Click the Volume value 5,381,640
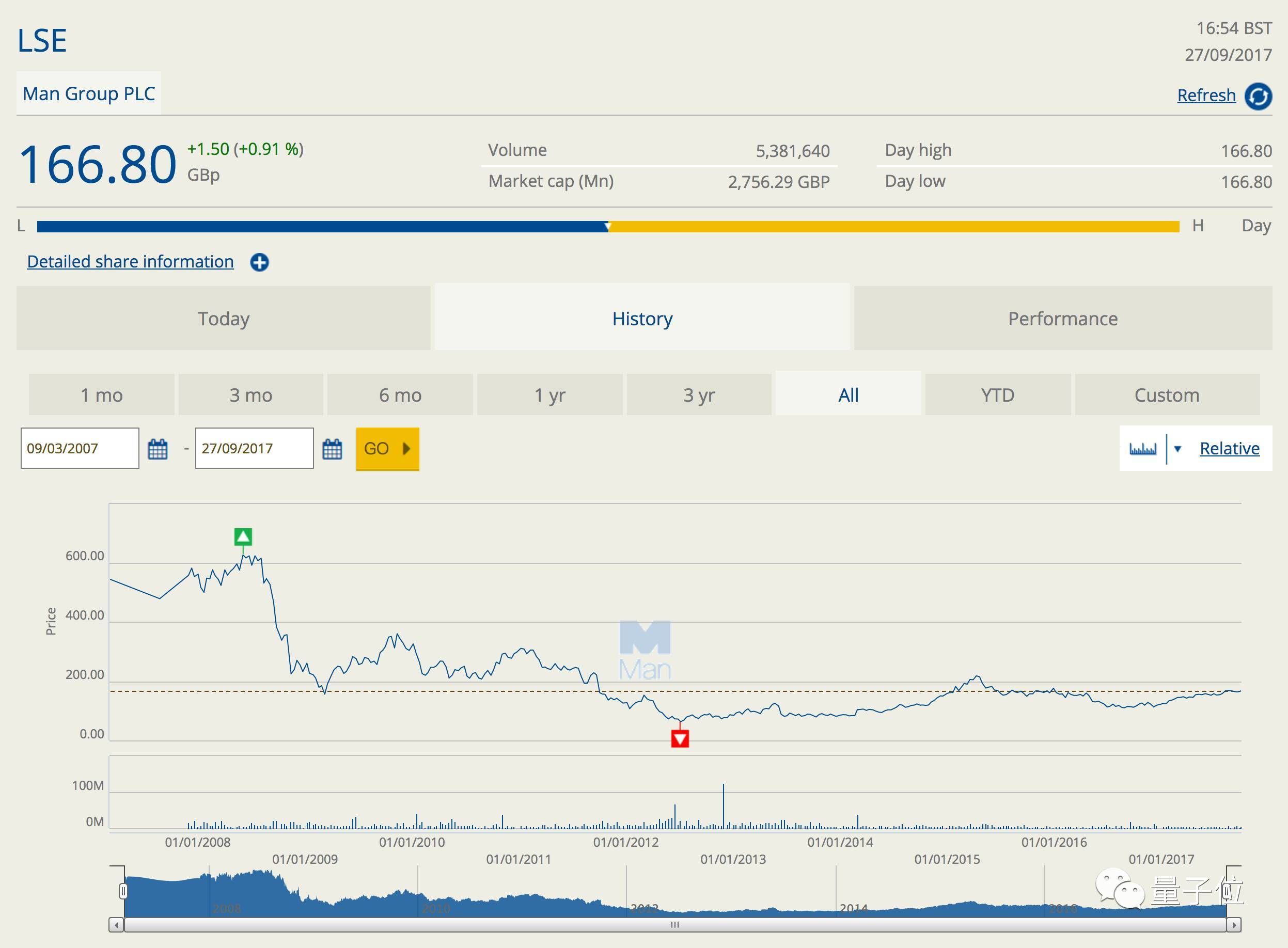This screenshot has width=1288, height=948. tap(793, 151)
